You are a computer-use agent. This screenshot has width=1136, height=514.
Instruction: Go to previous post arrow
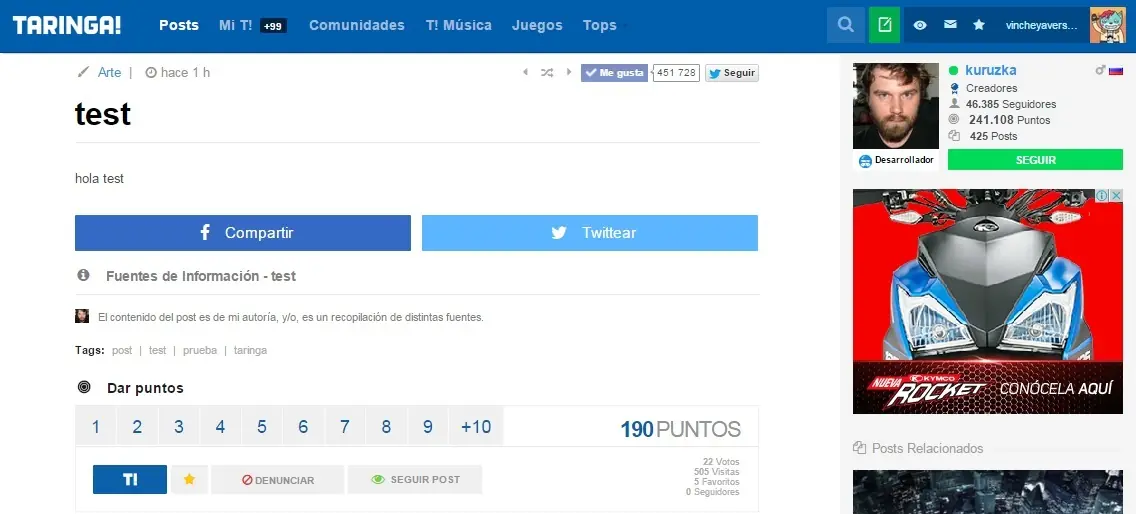pos(526,72)
